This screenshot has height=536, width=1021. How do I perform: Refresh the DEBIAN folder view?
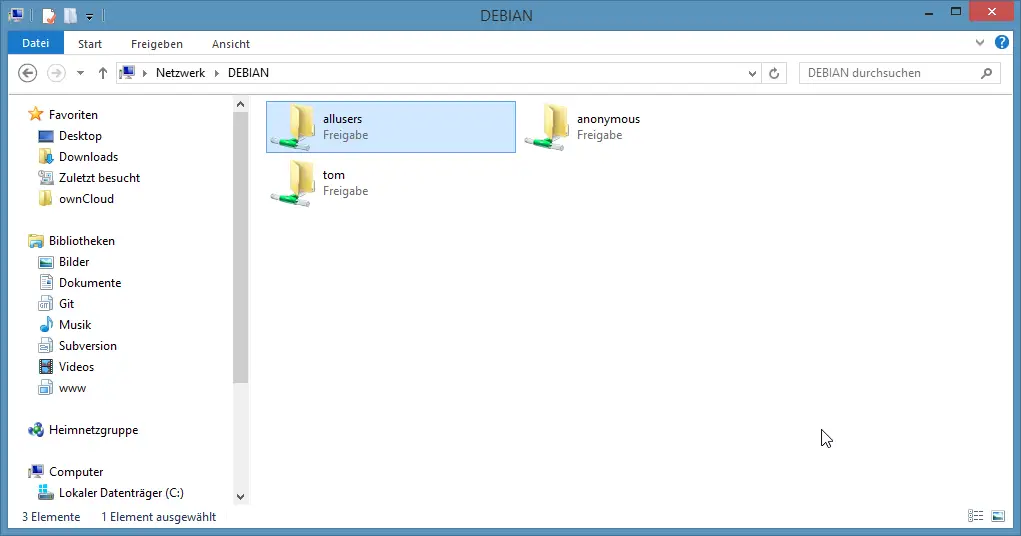click(x=774, y=73)
